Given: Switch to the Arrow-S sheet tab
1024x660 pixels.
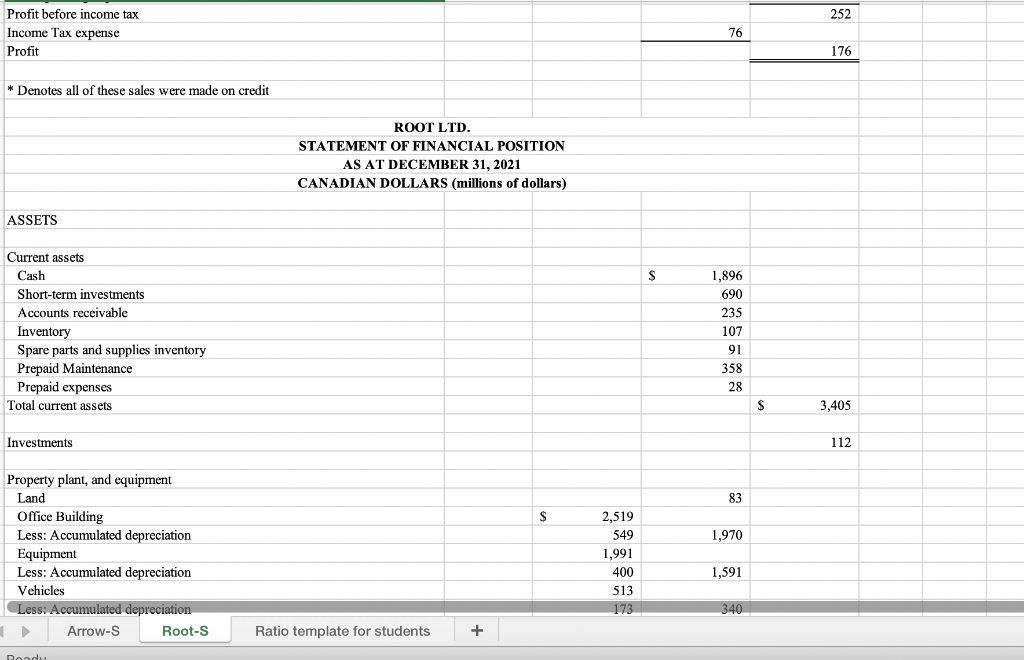Looking at the screenshot, I should pyautogui.click(x=93, y=631).
